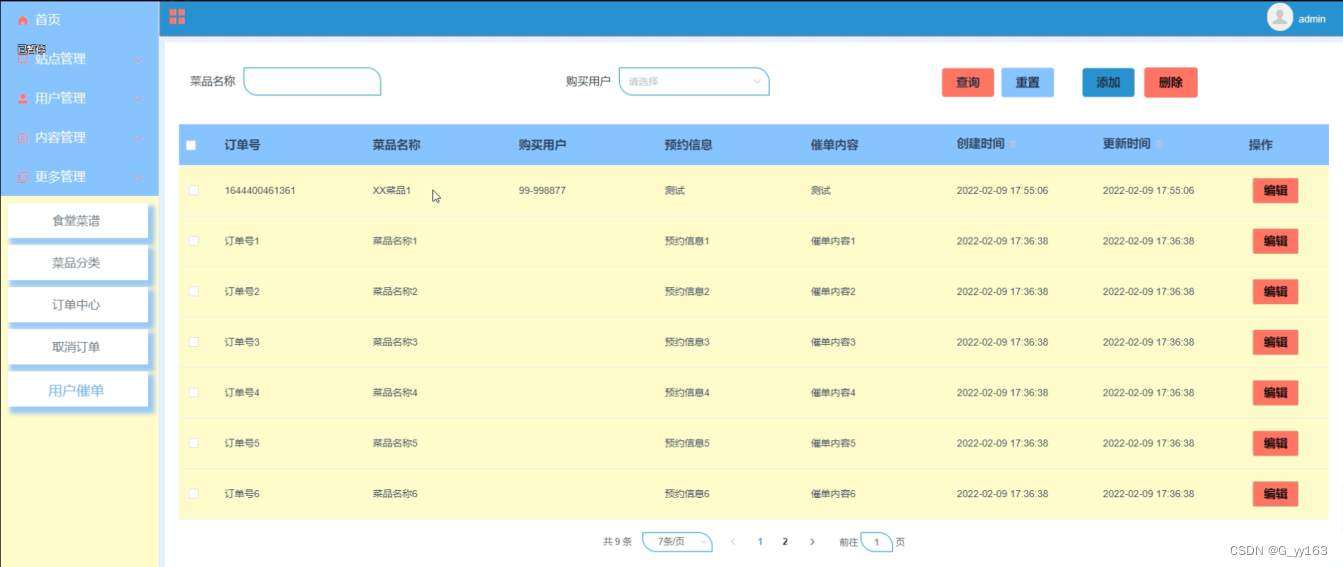Check the checkbox for 订单号3 row
This screenshot has width=1343, height=567.
[x=194, y=342]
